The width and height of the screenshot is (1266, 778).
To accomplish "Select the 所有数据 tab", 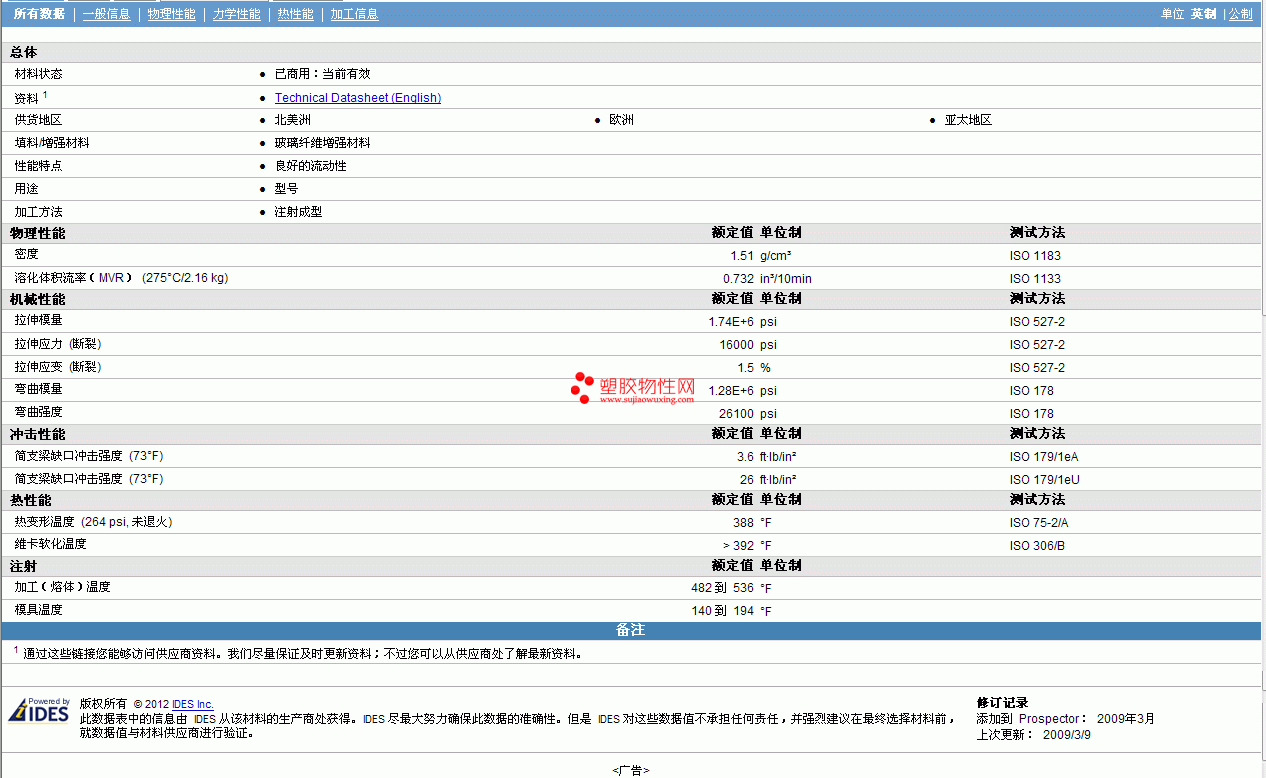I will pos(40,14).
